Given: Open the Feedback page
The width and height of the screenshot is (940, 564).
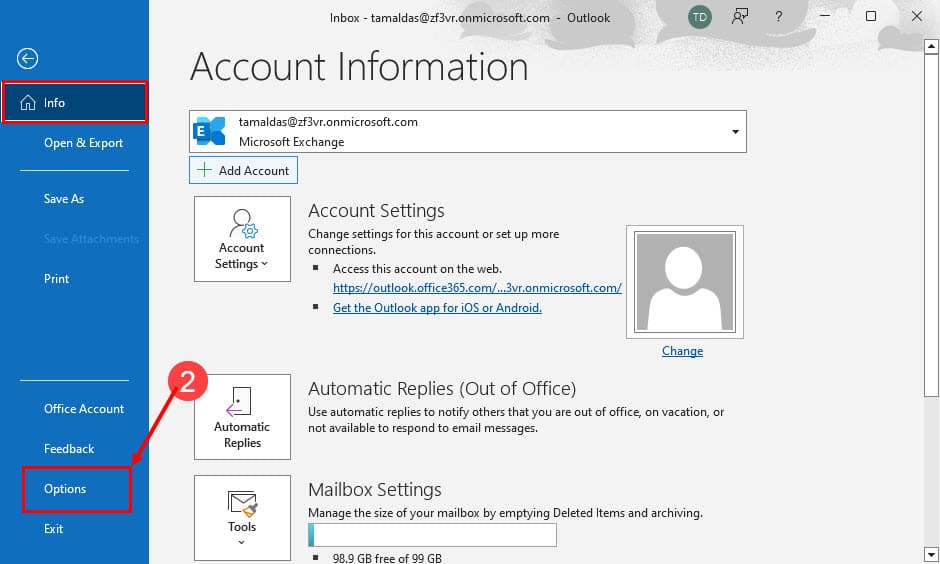Looking at the screenshot, I should (68, 448).
